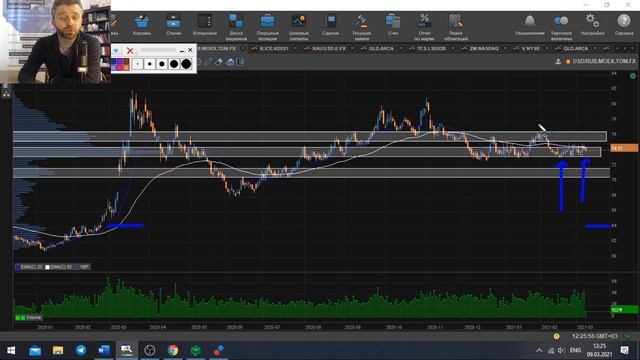The height and width of the screenshot is (360, 640).
Task: Click the export icon in chart toolbar
Action: click(x=241, y=62)
